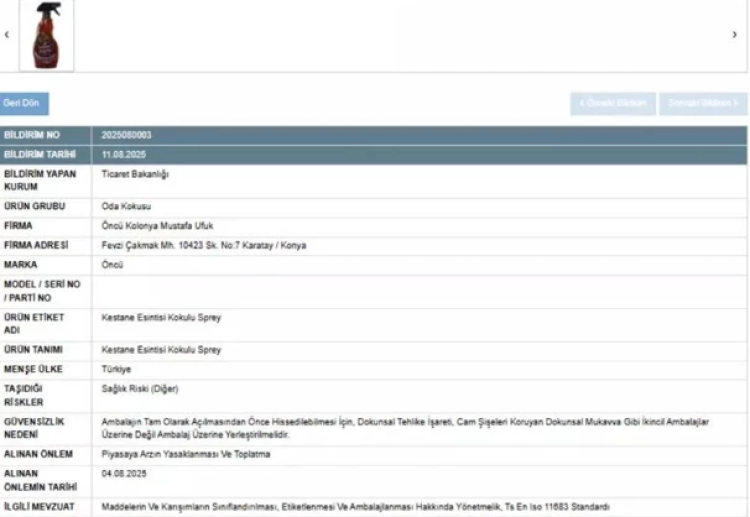Go to Önceki Bildirim
The image size is (750, 517).
pyautogui.click(x=613, y=104)
